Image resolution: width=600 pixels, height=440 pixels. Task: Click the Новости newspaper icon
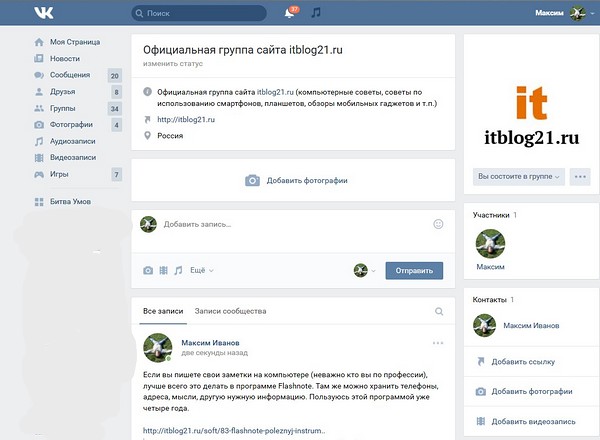coord(39,59)
